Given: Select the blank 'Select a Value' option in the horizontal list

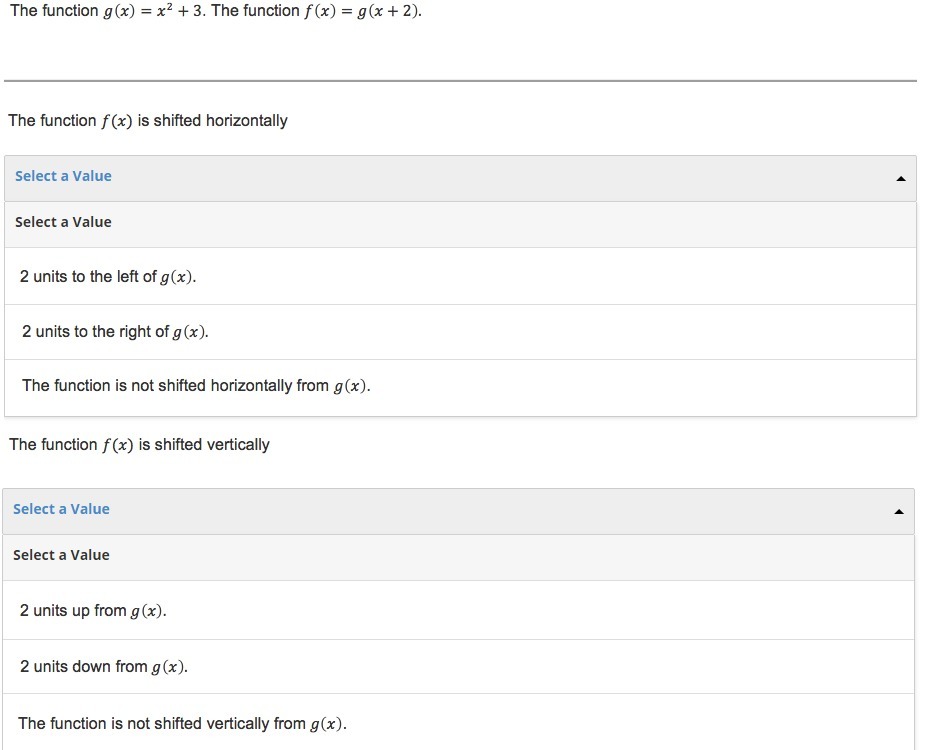Looking at the screenshot, I should [63, 222].
